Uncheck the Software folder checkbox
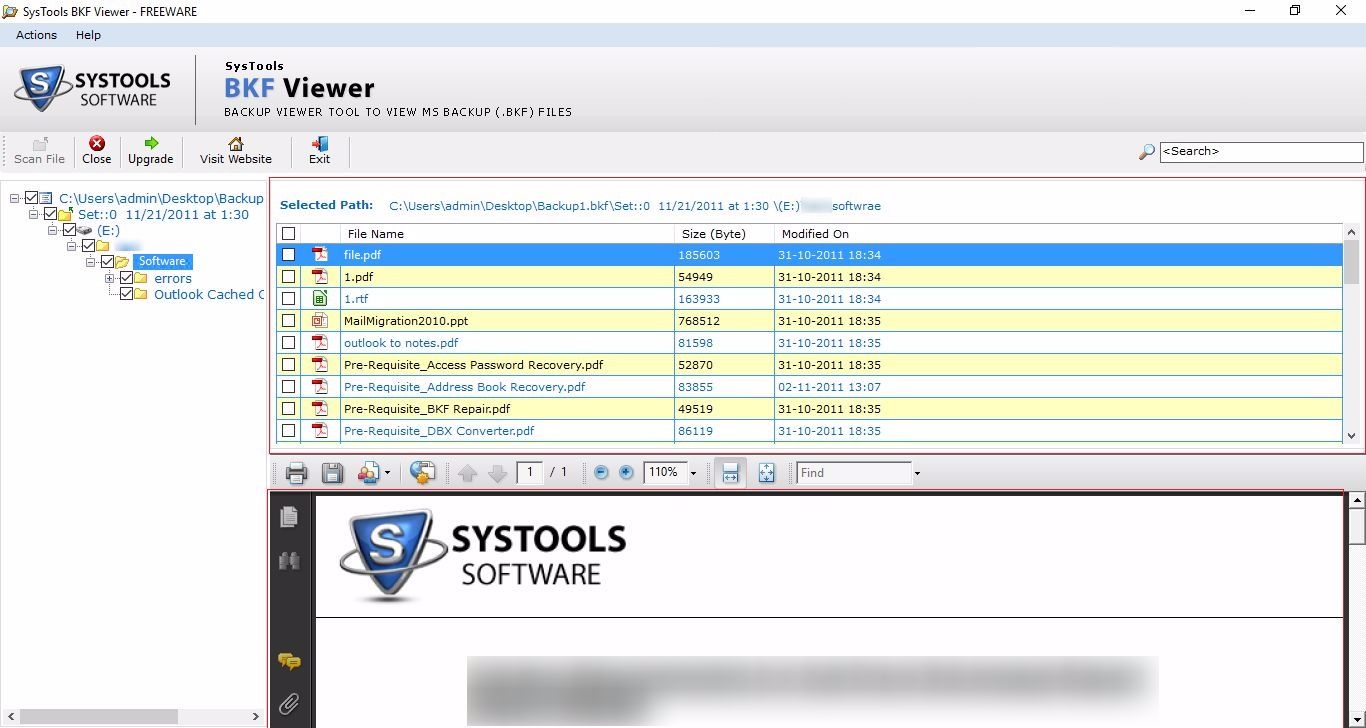1366x728 pixels. point(107,262)
